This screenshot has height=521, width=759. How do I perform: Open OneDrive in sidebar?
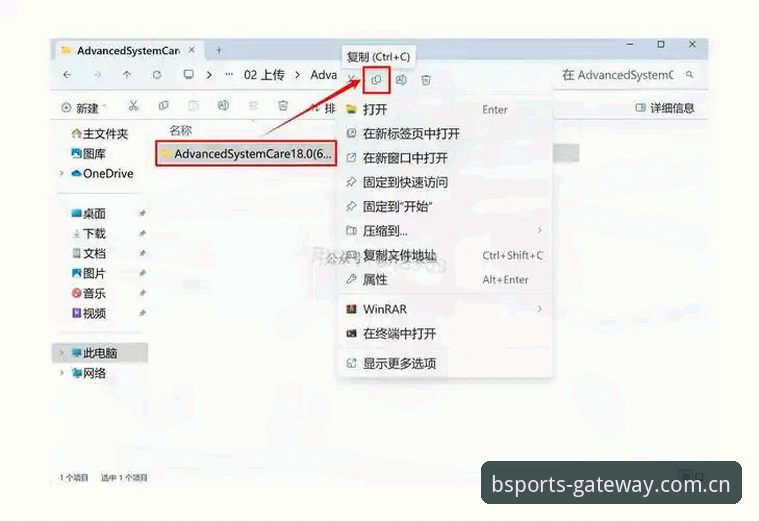pyautogui.click(x=102, y=173)
